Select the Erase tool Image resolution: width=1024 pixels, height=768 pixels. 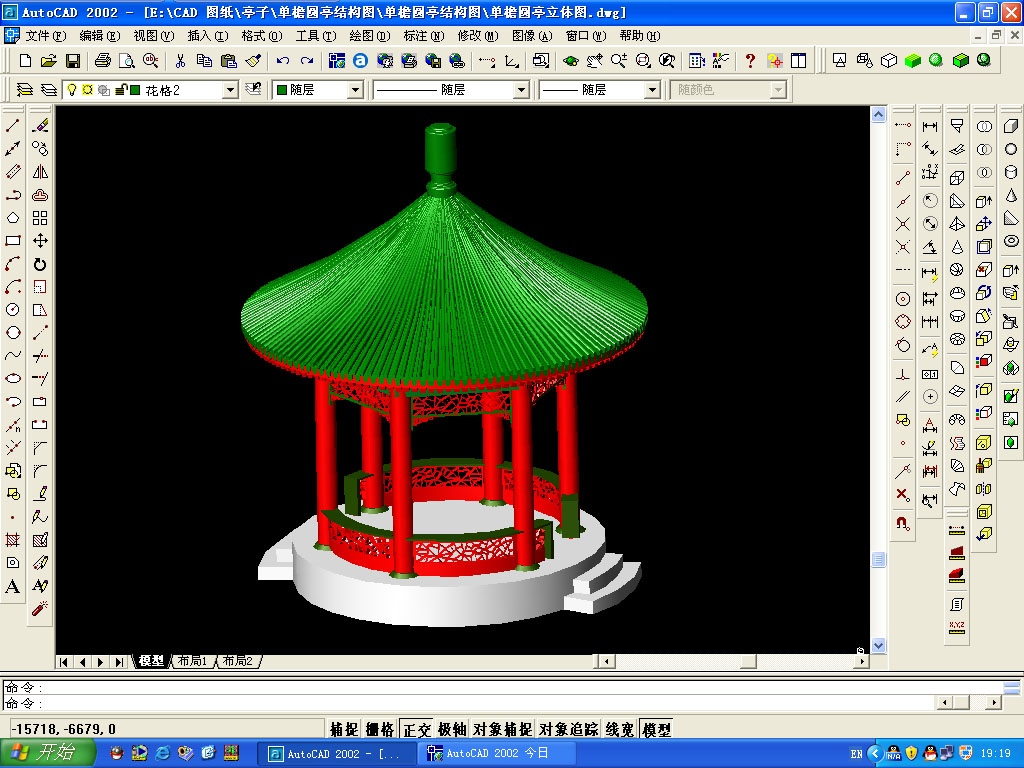(40, 125)
